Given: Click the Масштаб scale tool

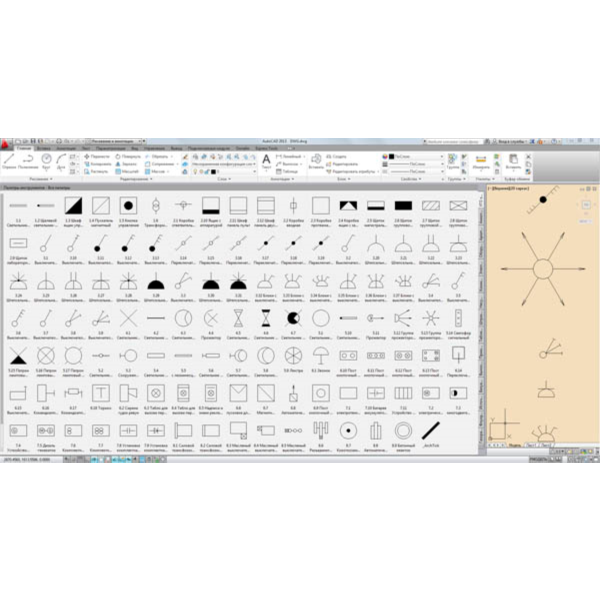Looking at the screenshot, I should tap(126, 171).
